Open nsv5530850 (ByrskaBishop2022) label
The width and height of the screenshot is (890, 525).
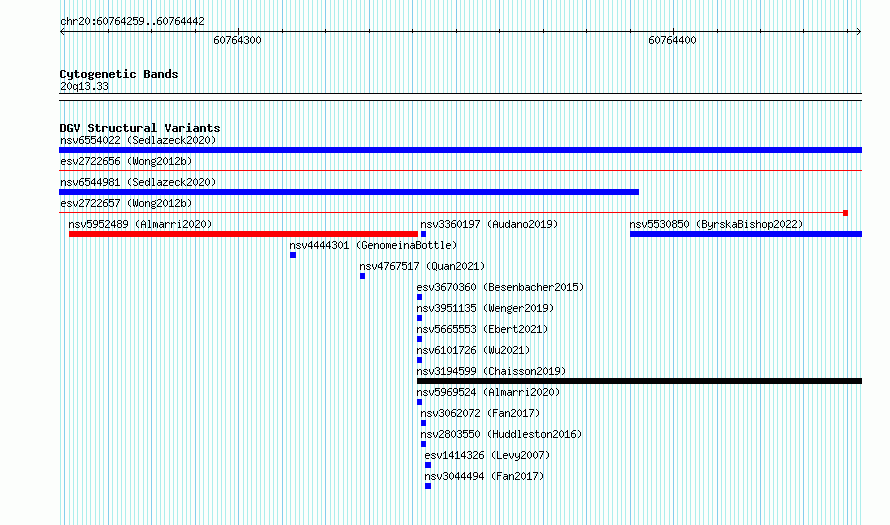716,224
